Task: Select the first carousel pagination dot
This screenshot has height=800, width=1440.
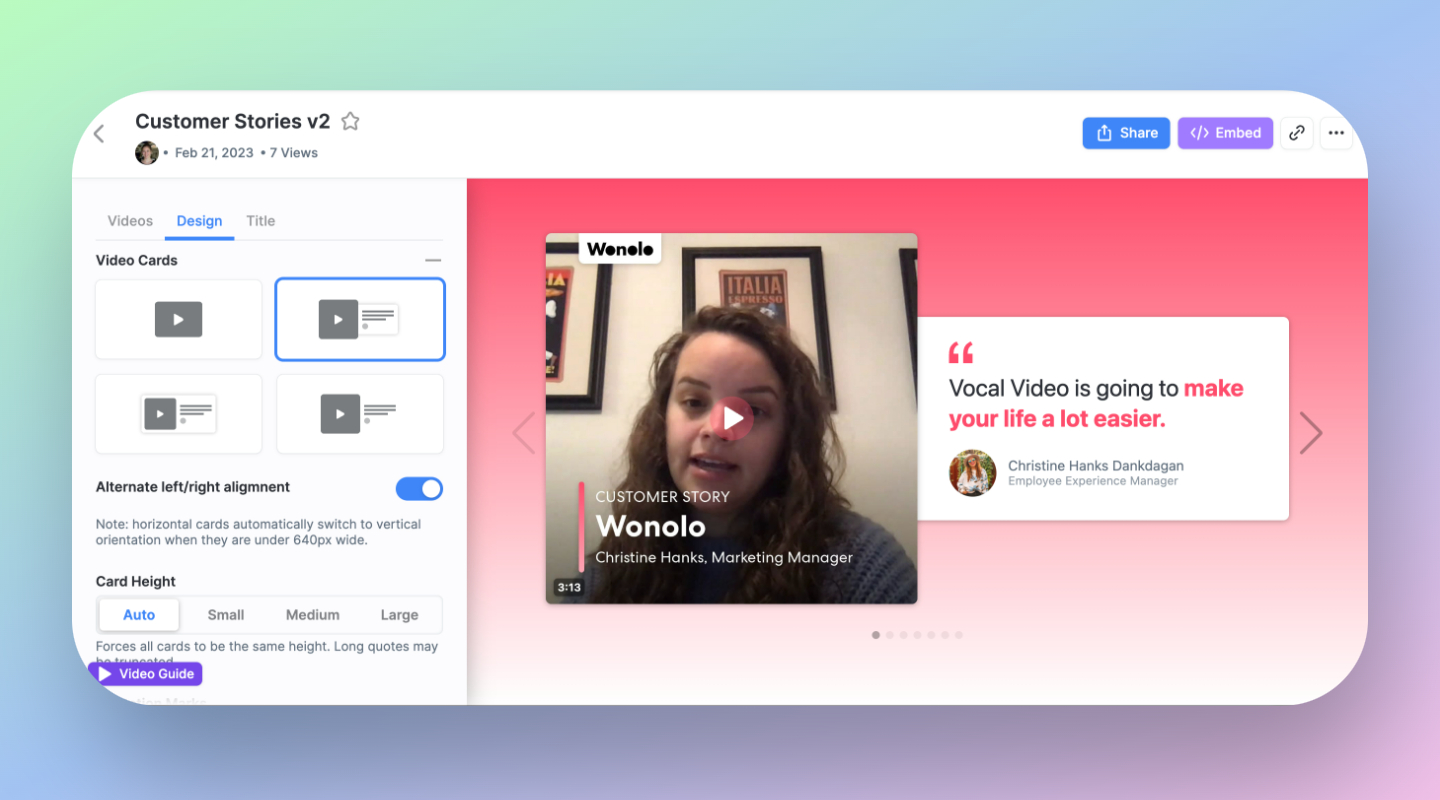Action: [876, 635]
